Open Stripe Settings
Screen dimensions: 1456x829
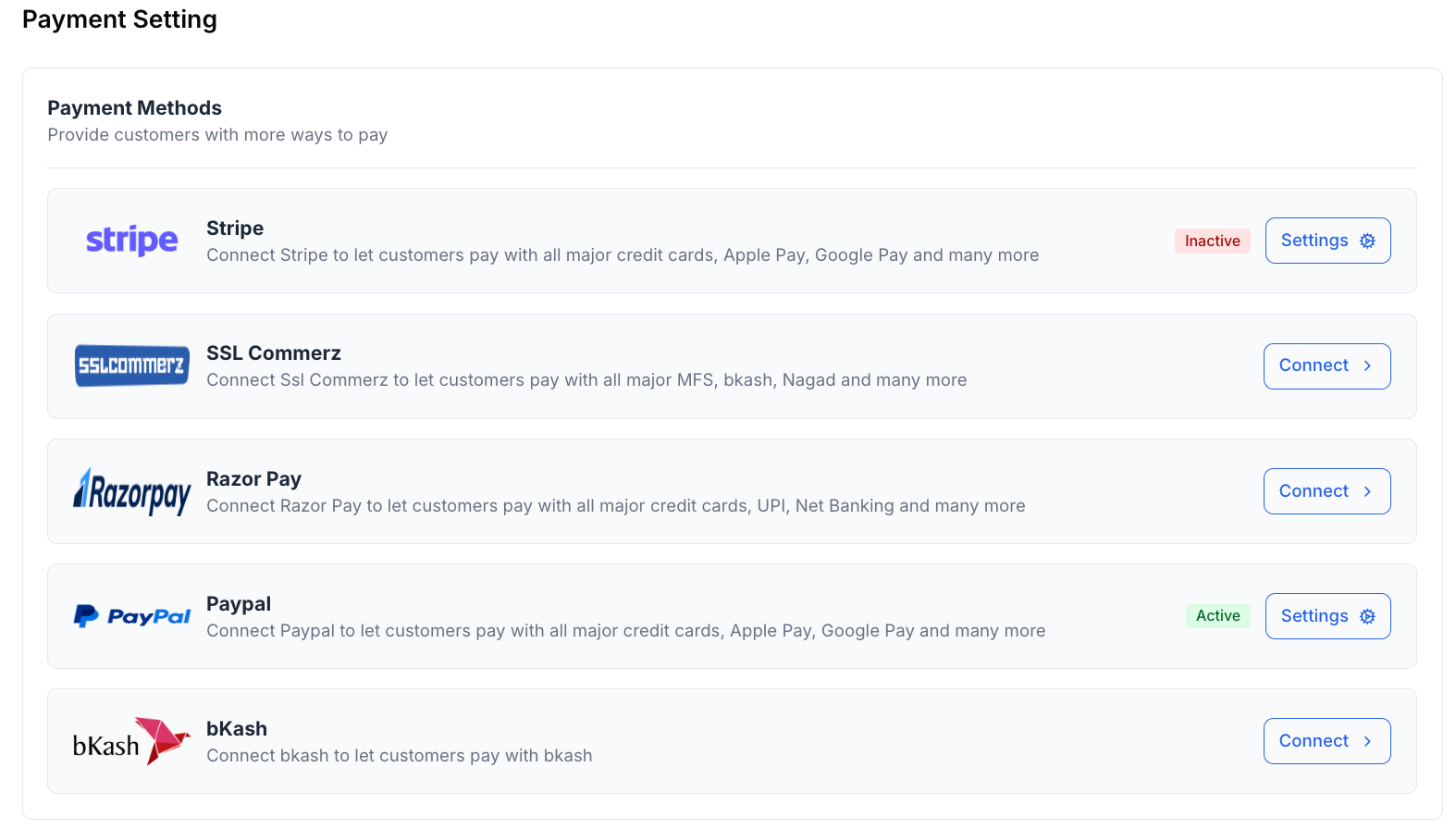pos(1326,241)
